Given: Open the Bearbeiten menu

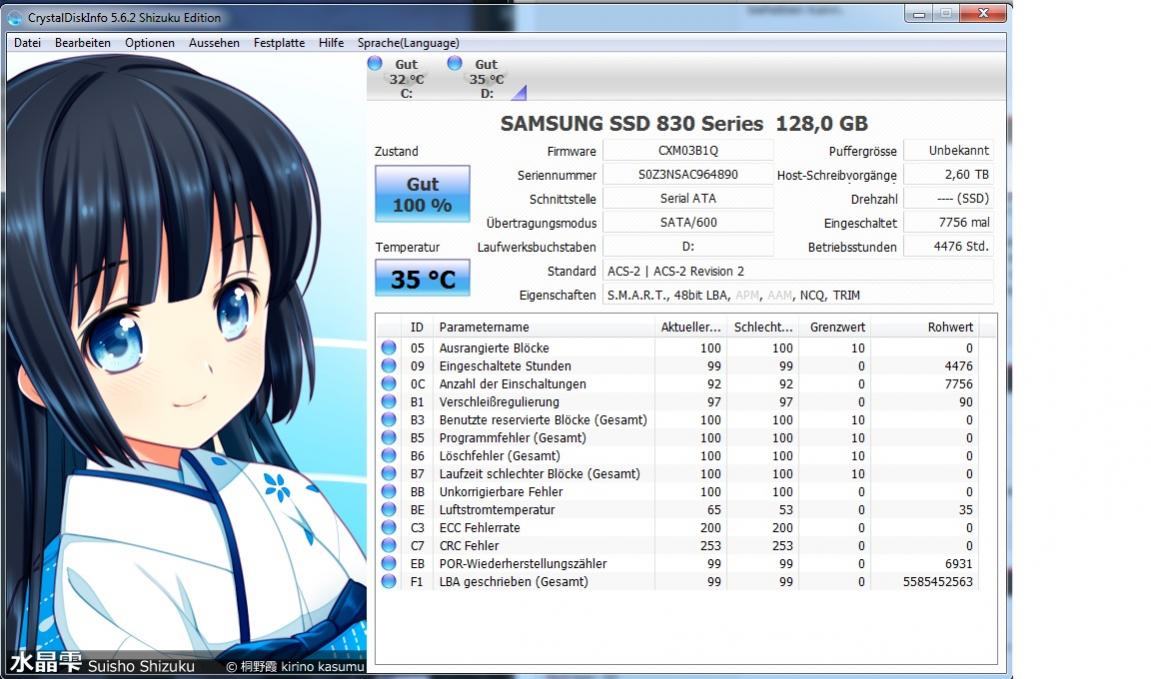Looking at the screenshot, I should (83, 43).
